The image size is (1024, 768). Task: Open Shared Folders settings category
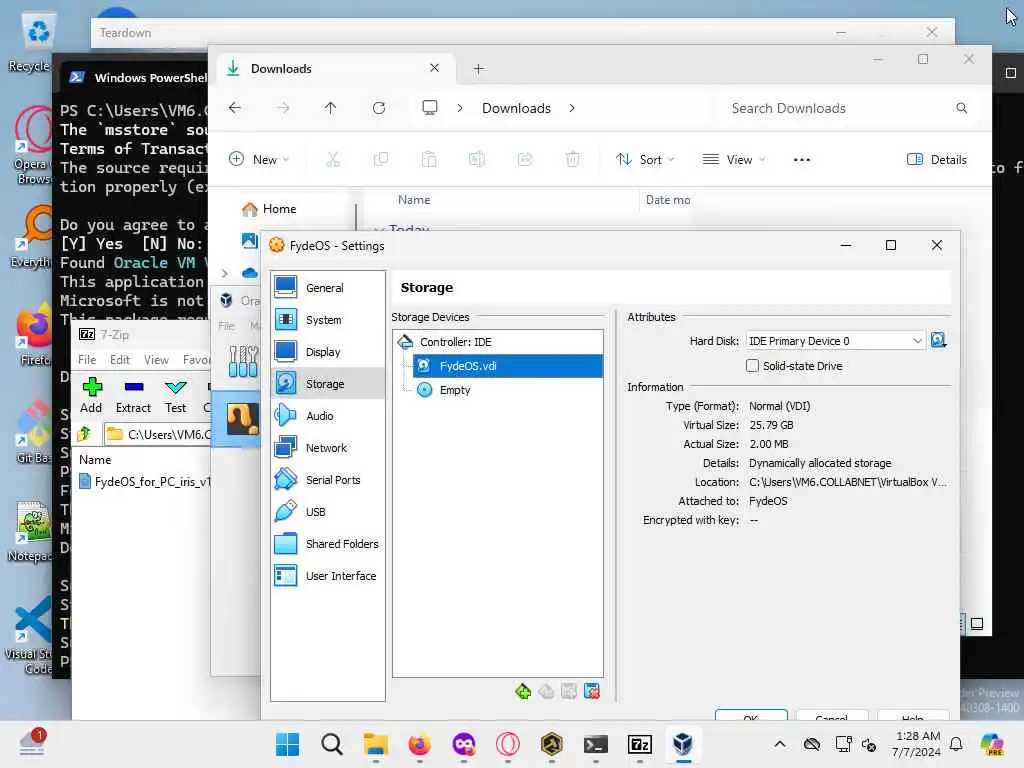327,544
